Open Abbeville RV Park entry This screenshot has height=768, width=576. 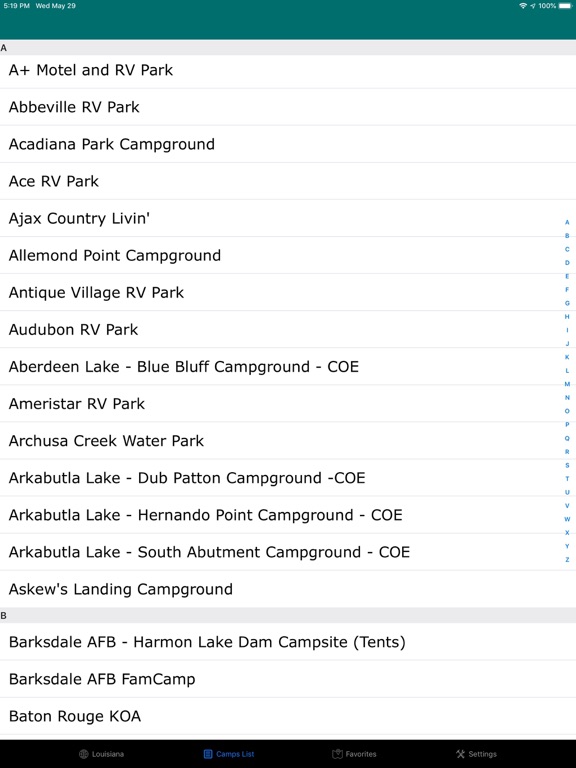pos(288,107)
